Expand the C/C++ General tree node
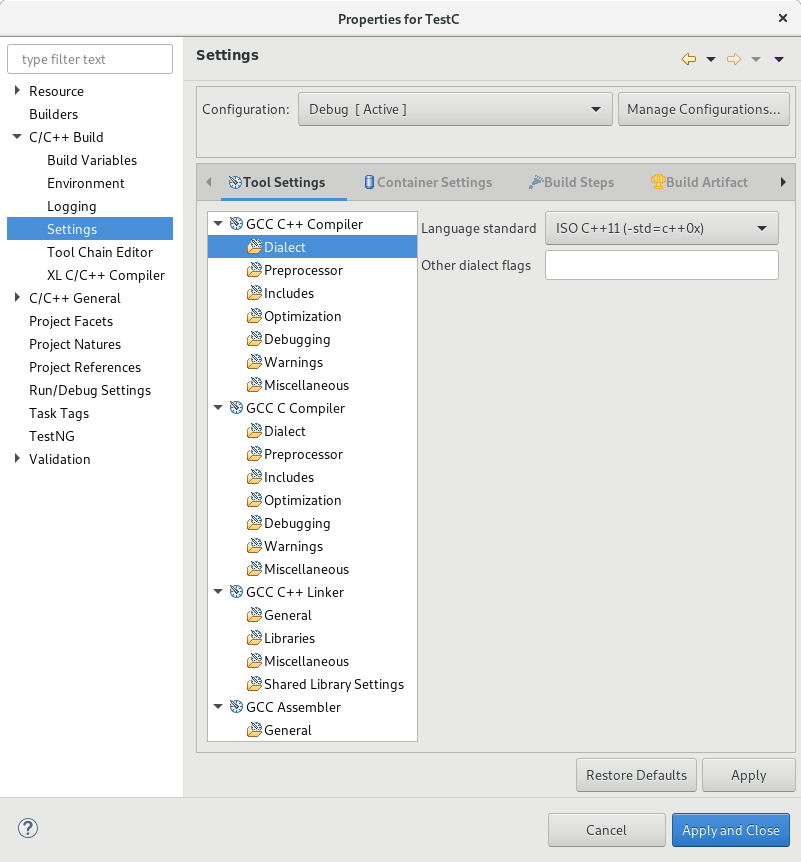The height and width of the screenshot is (862, 801). click(x=17, y=298)
